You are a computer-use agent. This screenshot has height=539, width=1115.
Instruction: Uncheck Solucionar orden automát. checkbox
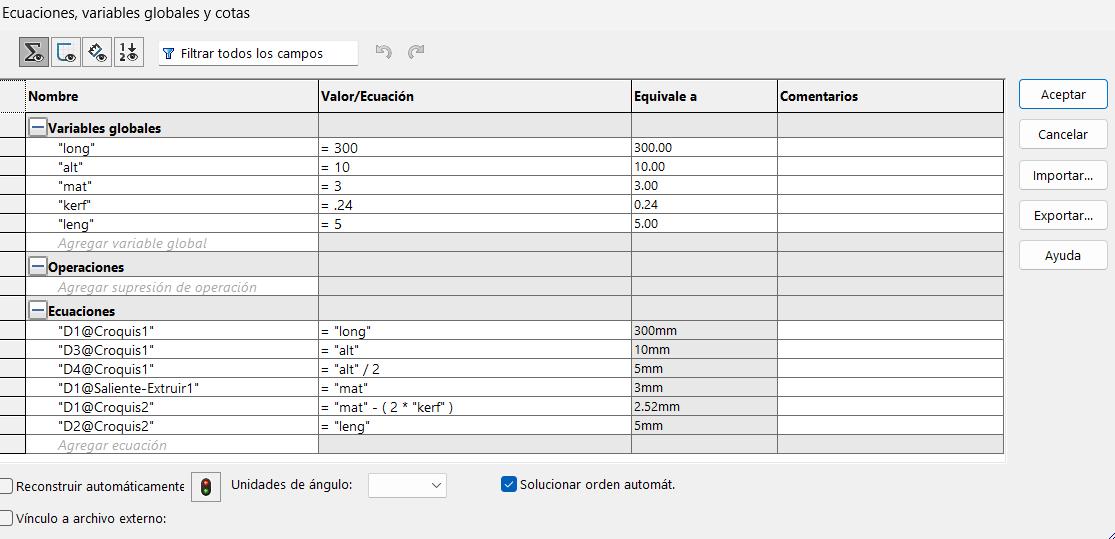click(x=508, y=484)
